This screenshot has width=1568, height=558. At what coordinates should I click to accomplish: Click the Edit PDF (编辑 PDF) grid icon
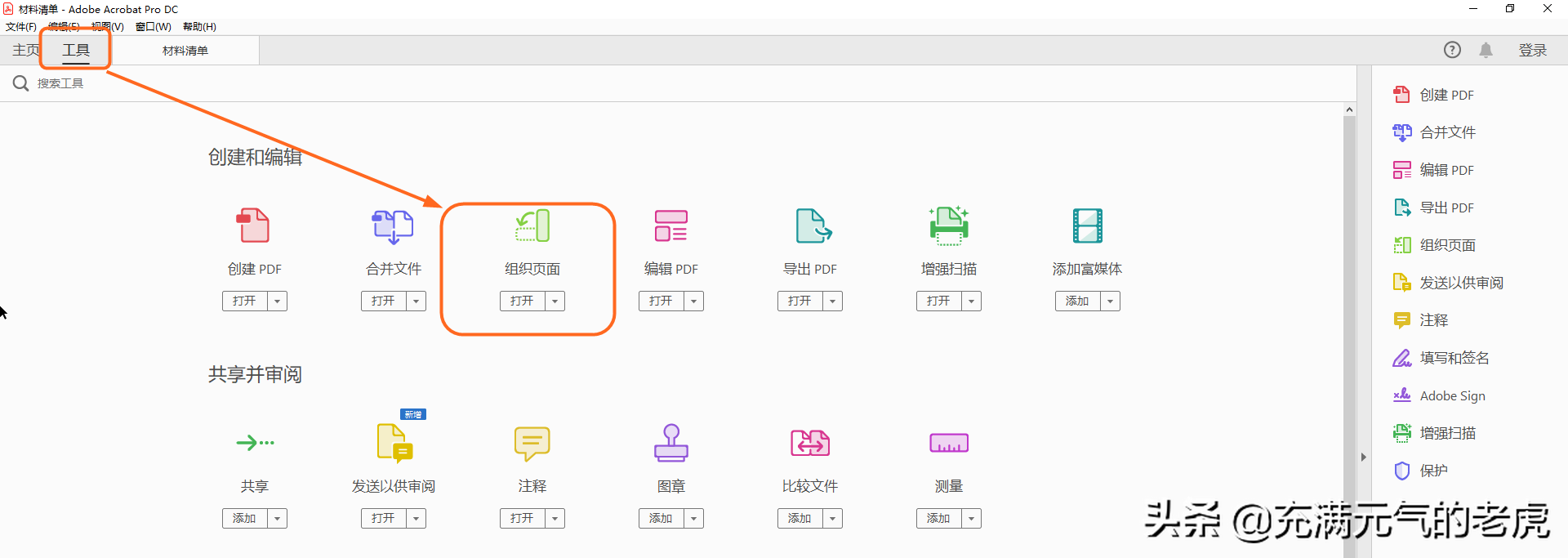(671, 225)
